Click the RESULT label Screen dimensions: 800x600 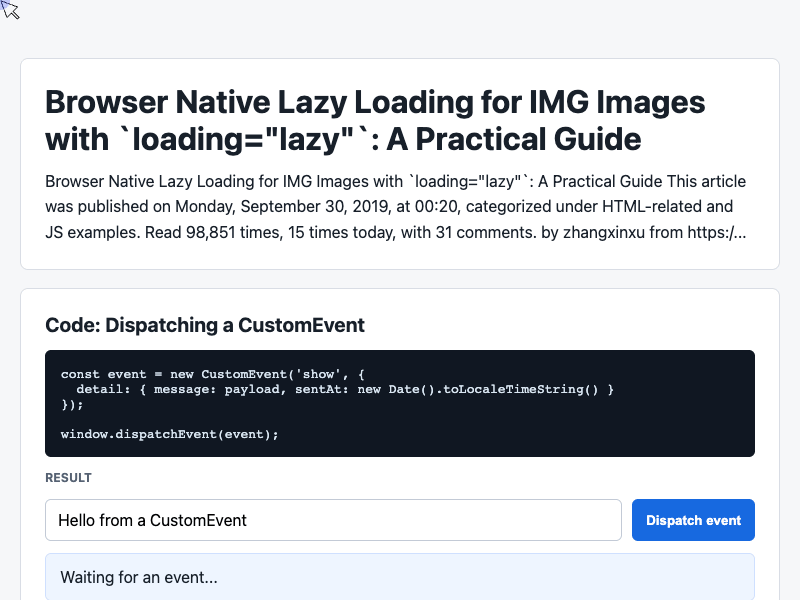pyautogui.click(x=68, y=478)
